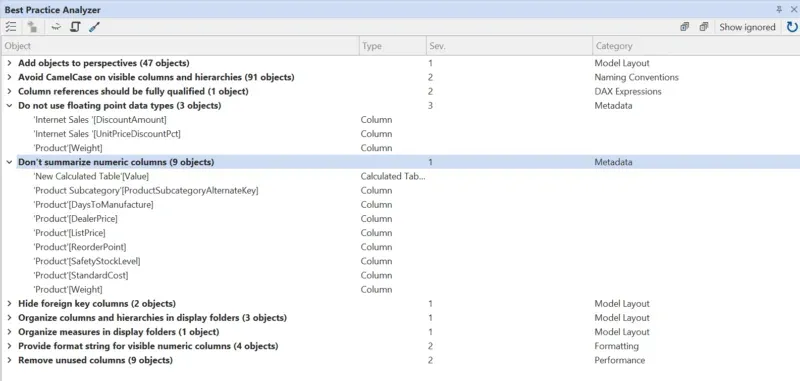Expand Provide format string for visible numeric columns
Image resolution: width=800 pixels, height=381 pixels.
click(9, 346)
